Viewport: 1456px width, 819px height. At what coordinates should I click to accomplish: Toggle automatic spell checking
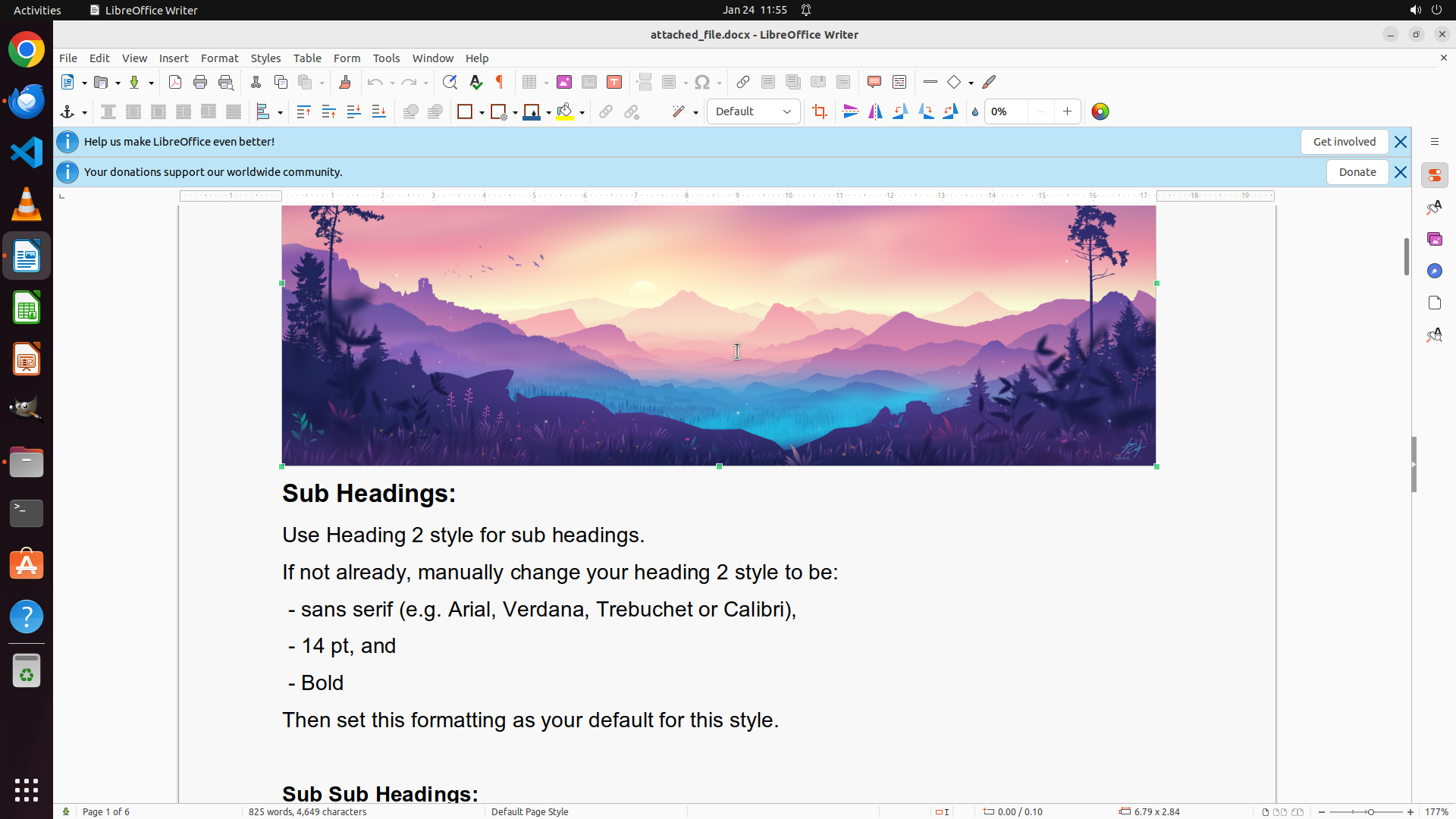475,83
